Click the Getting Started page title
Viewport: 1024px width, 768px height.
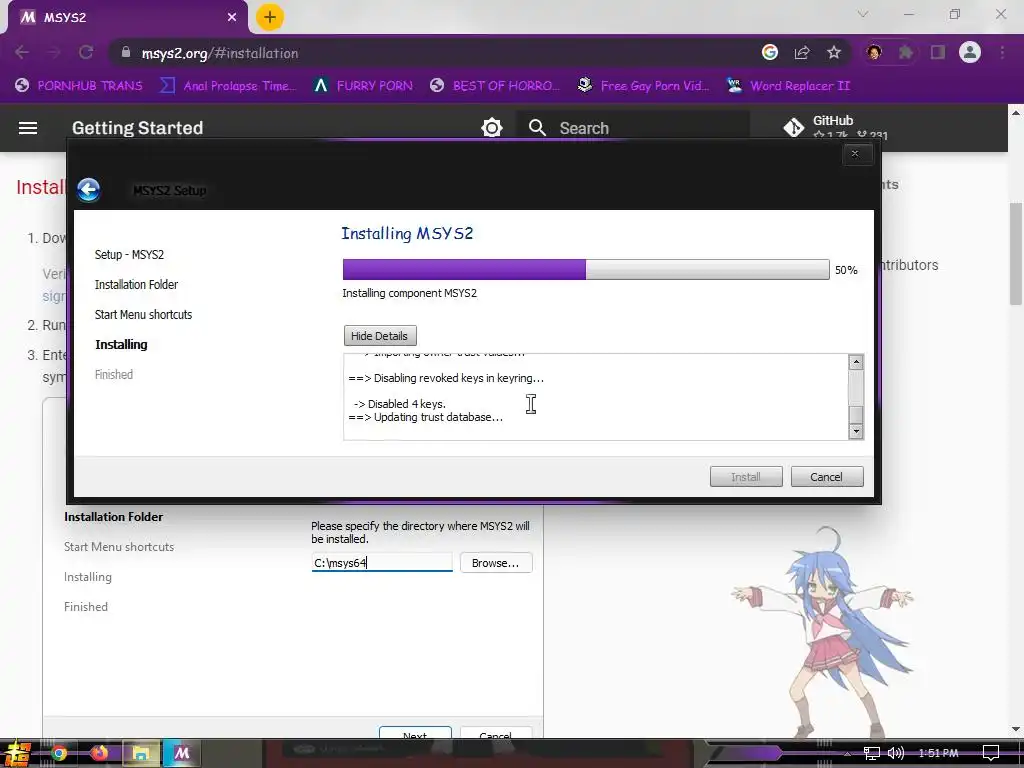[137, 128]
